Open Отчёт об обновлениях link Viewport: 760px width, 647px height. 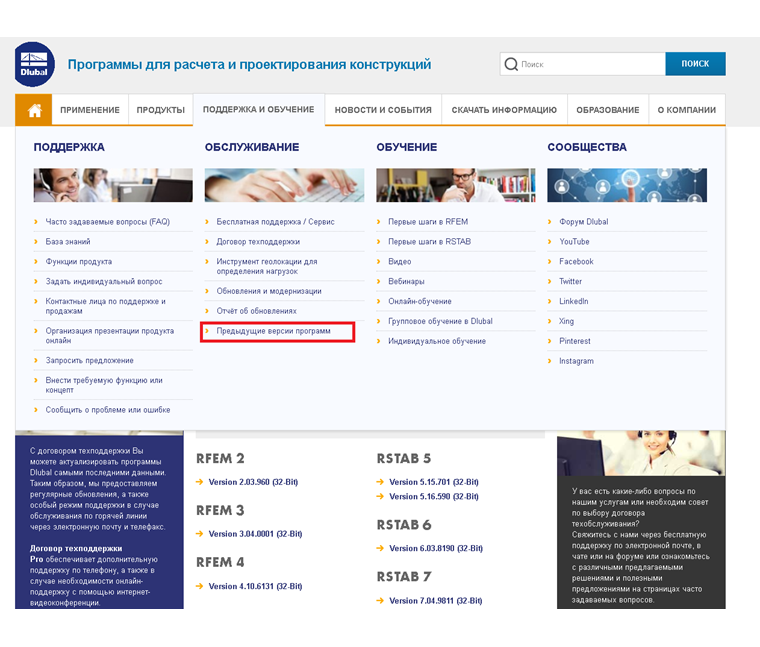256,311
